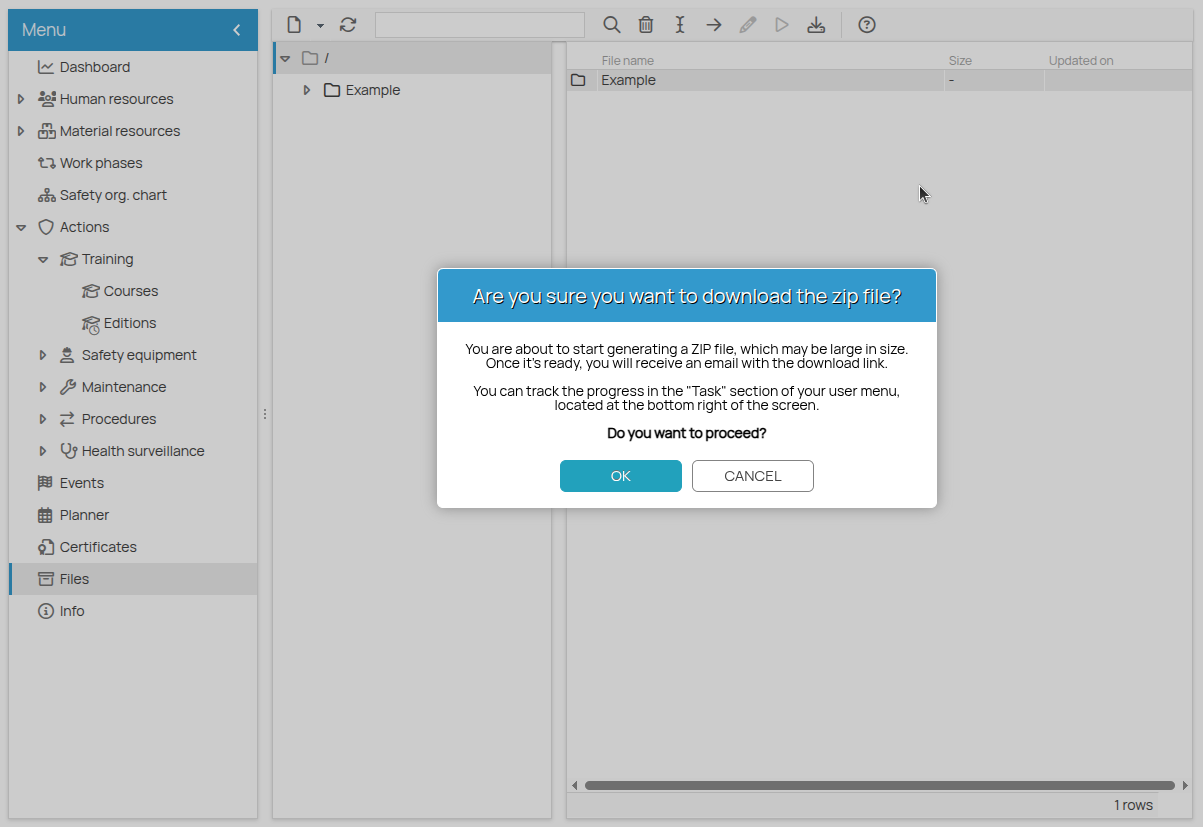
Task: Open Editions under Training
Action: [x=130, y=323]
